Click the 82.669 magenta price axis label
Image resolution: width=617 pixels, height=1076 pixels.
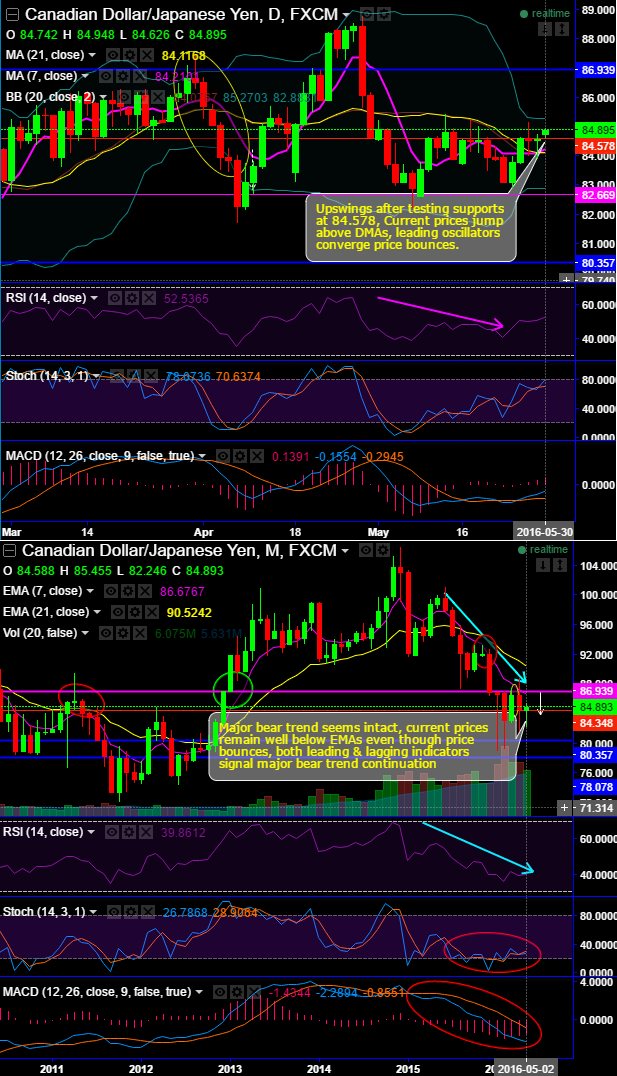pyautogui.click(x=596, y=196)
